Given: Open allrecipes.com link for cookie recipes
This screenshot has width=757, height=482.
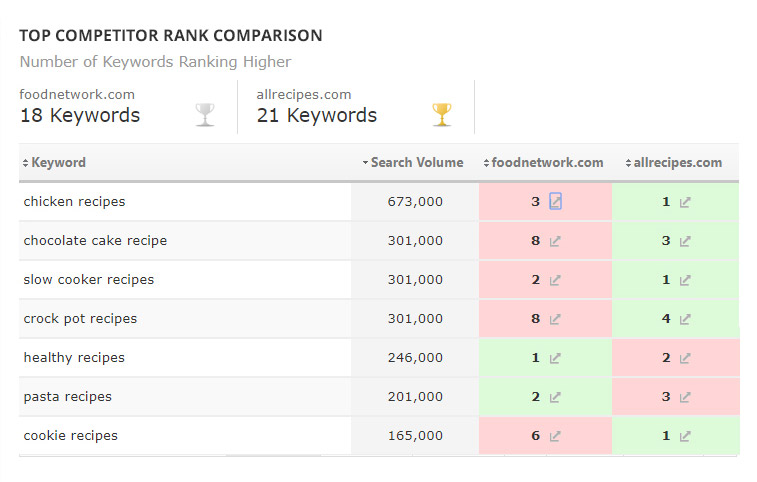Looking at the screenshot, I should 685,436.
